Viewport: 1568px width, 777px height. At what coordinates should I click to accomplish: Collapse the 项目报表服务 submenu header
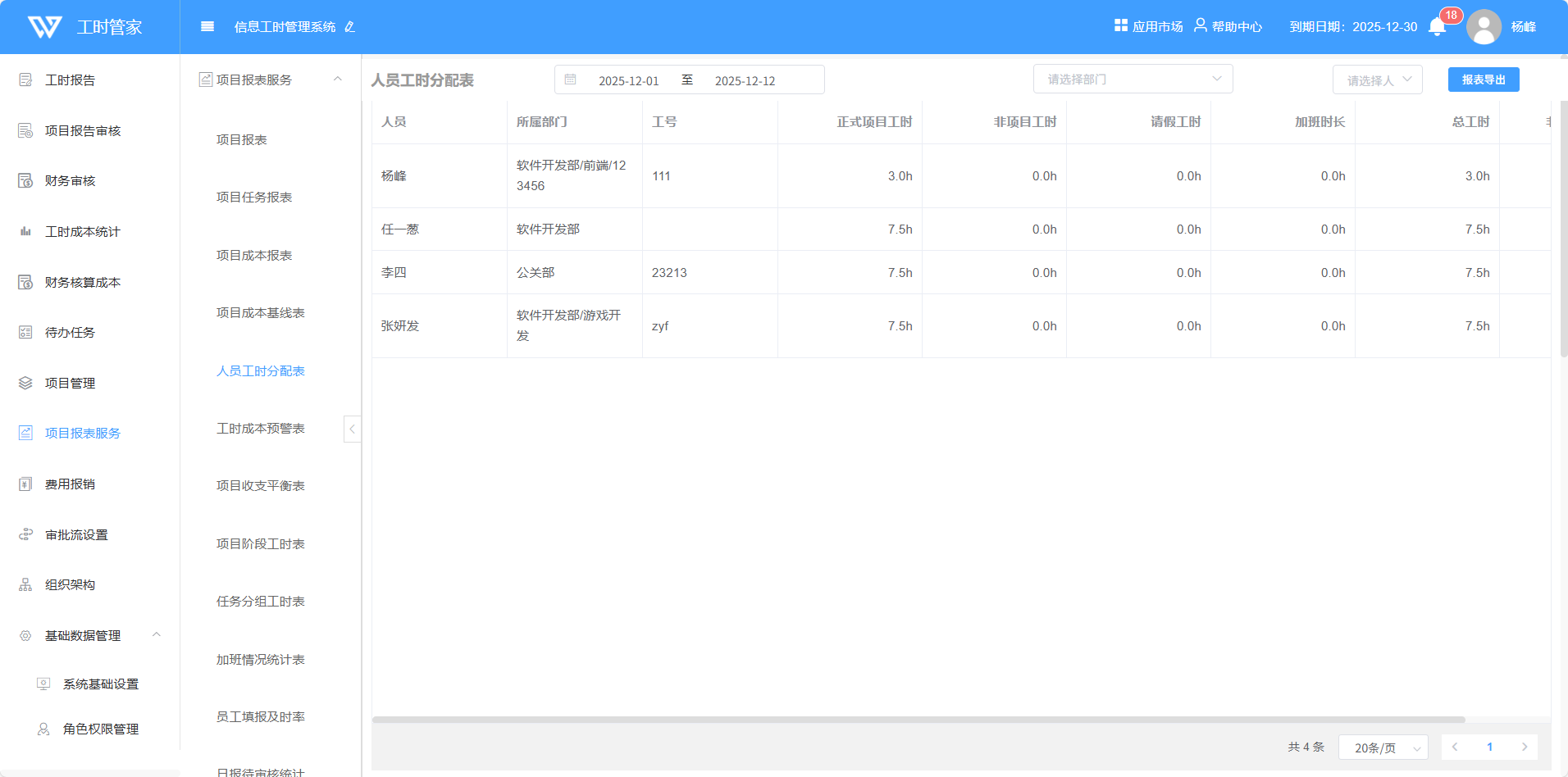337,80
